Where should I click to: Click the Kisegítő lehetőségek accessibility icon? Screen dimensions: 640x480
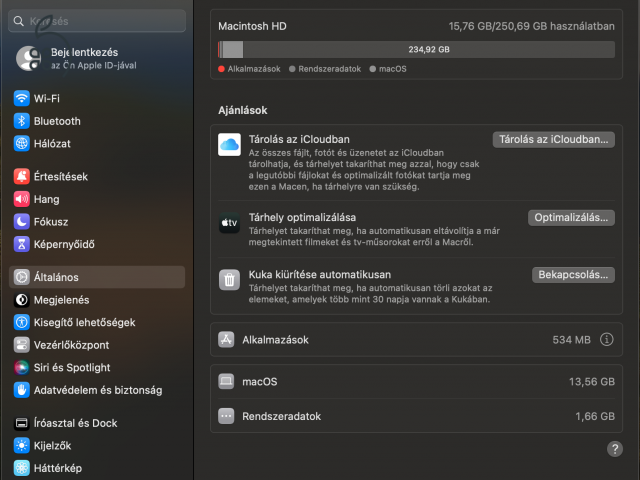pyautogui.click(x=22, y=322)
